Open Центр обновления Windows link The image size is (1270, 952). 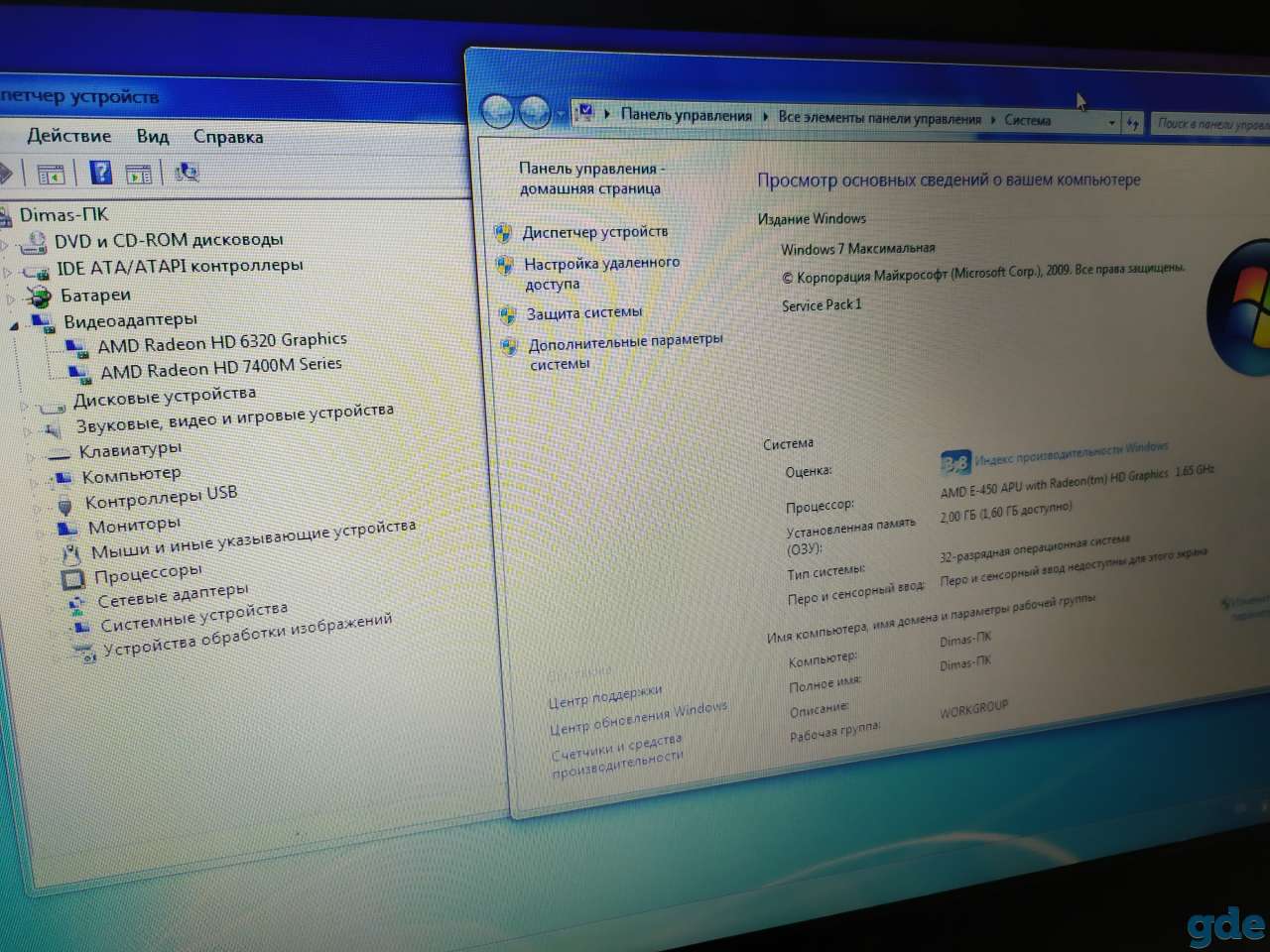coord(638,718)
